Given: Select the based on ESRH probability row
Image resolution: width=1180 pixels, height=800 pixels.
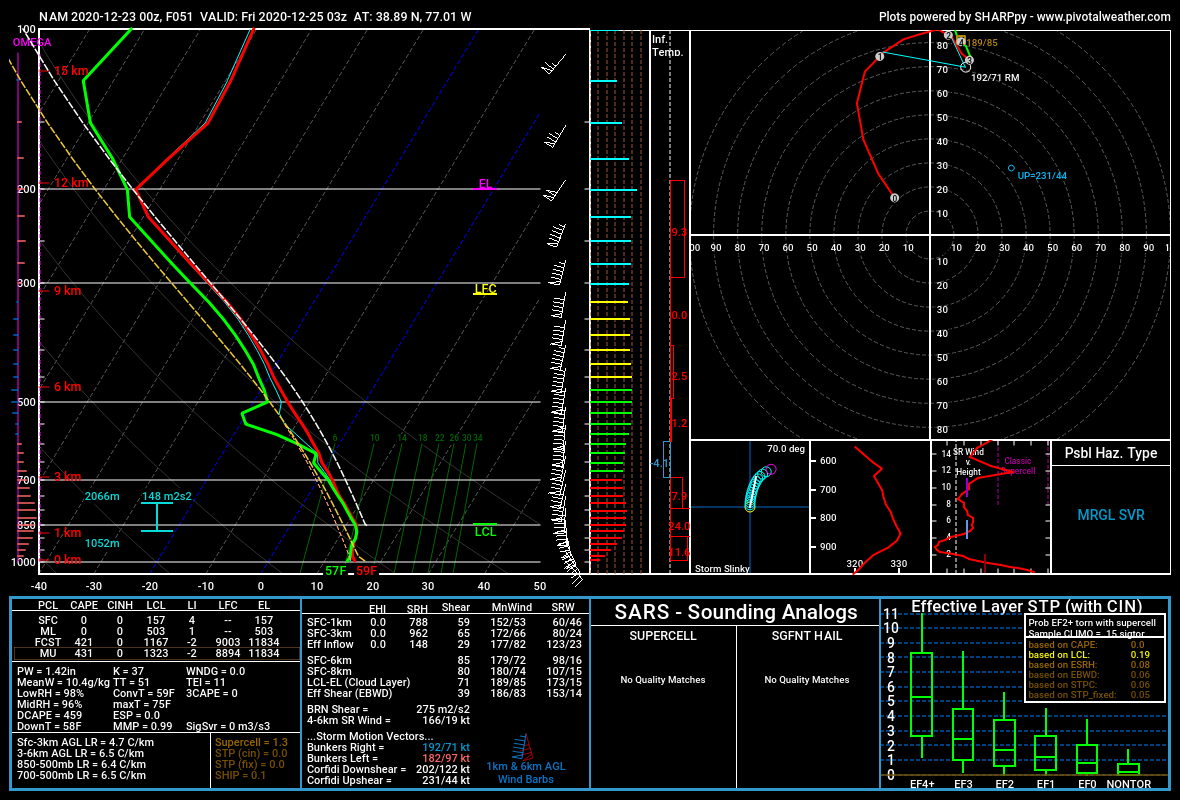Looking at the screenshot, I should pyautogui.click(x=1089, y=665).
